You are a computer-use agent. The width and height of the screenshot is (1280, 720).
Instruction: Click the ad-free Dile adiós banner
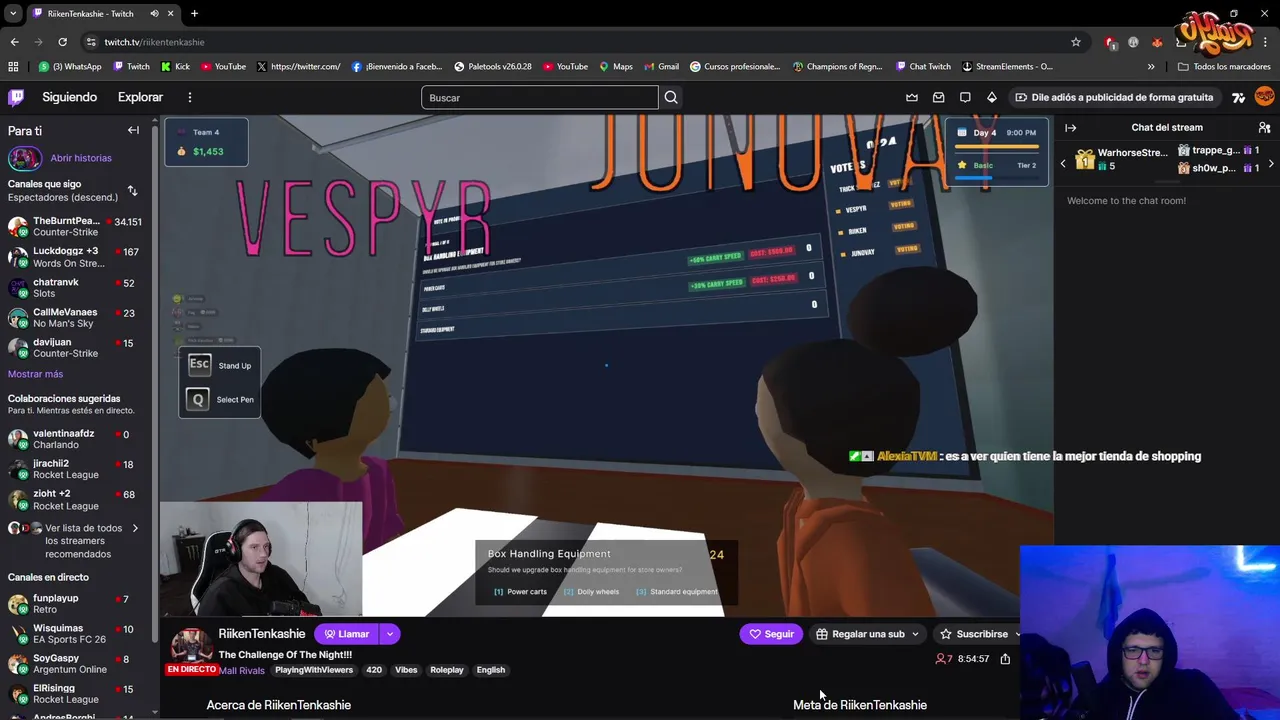click(1113, 97)
